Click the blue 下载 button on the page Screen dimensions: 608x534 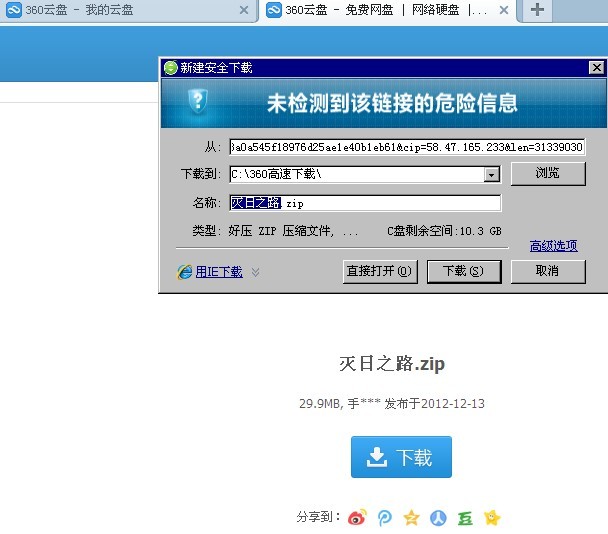[x=401, y=457]
